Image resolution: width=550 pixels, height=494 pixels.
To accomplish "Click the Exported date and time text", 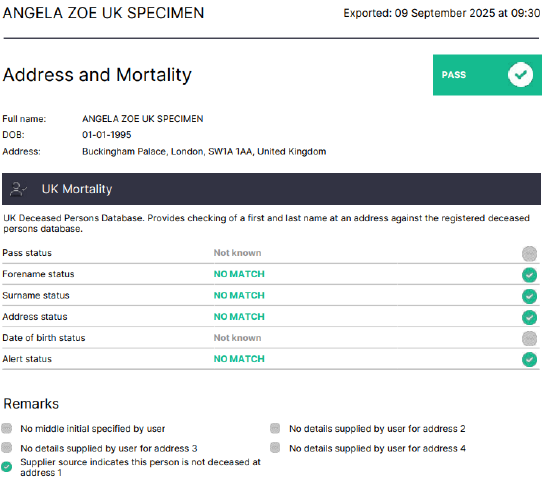I will [x=442, y=13].
